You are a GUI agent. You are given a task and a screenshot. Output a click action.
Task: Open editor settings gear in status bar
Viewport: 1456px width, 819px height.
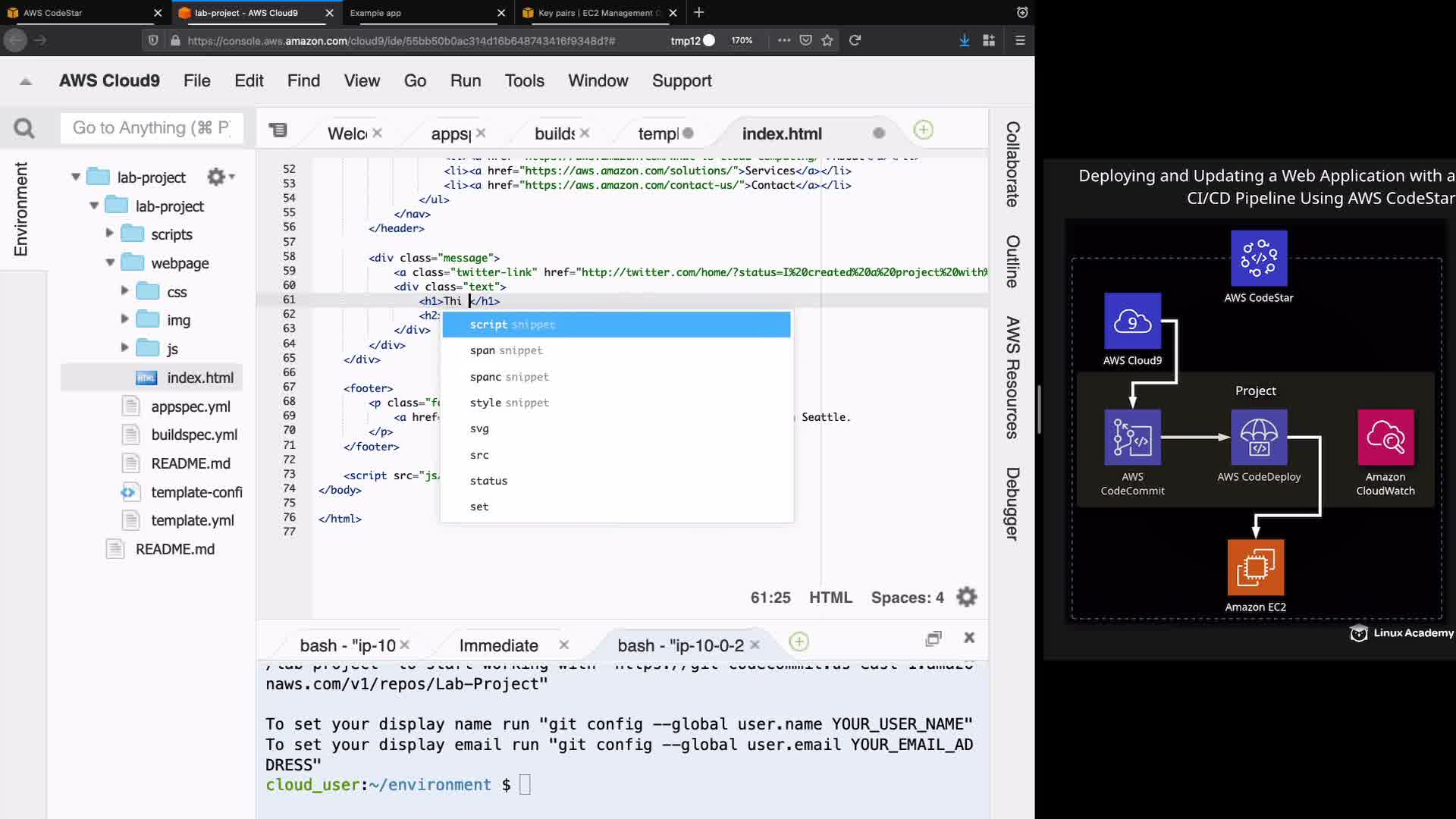click(967, 598)
